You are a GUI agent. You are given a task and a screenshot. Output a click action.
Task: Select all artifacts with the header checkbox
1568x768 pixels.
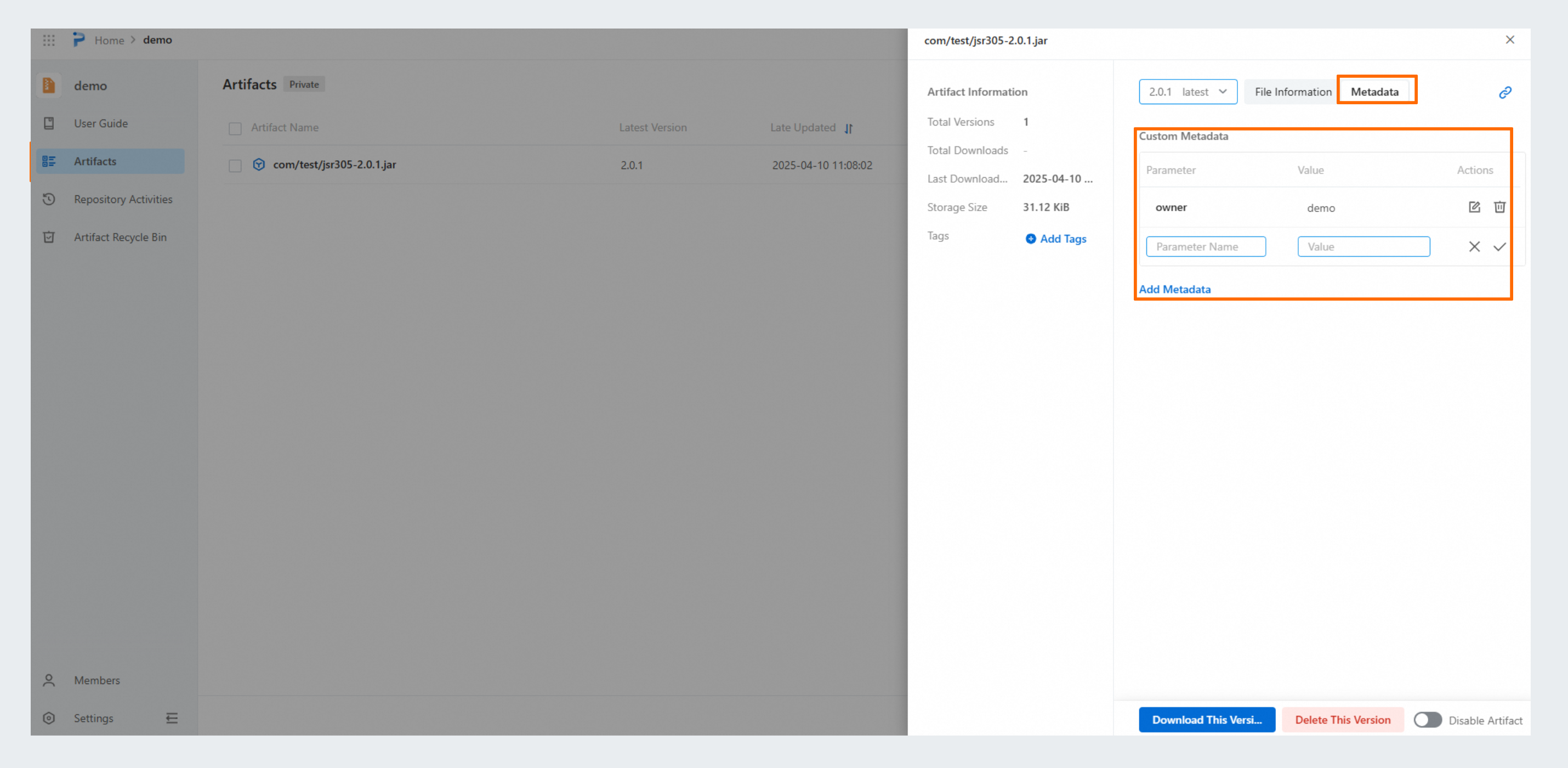pos(235,128)
